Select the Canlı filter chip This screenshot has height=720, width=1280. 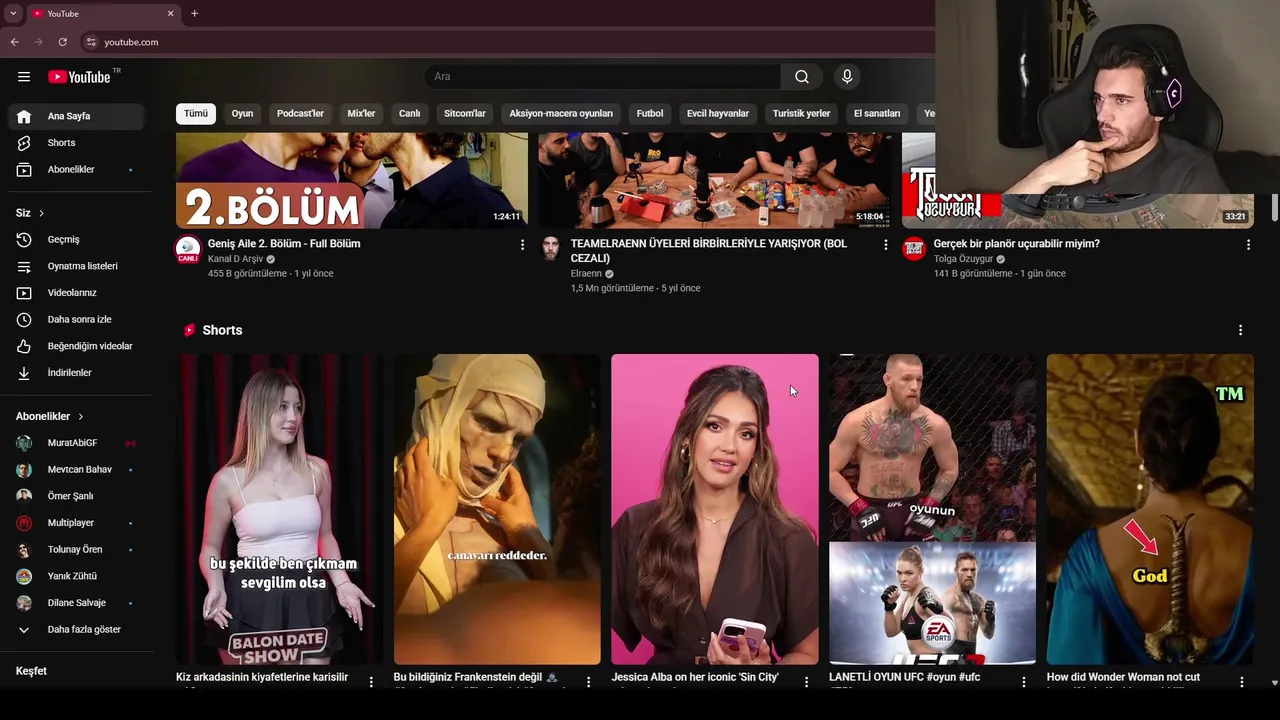(410, 114)
